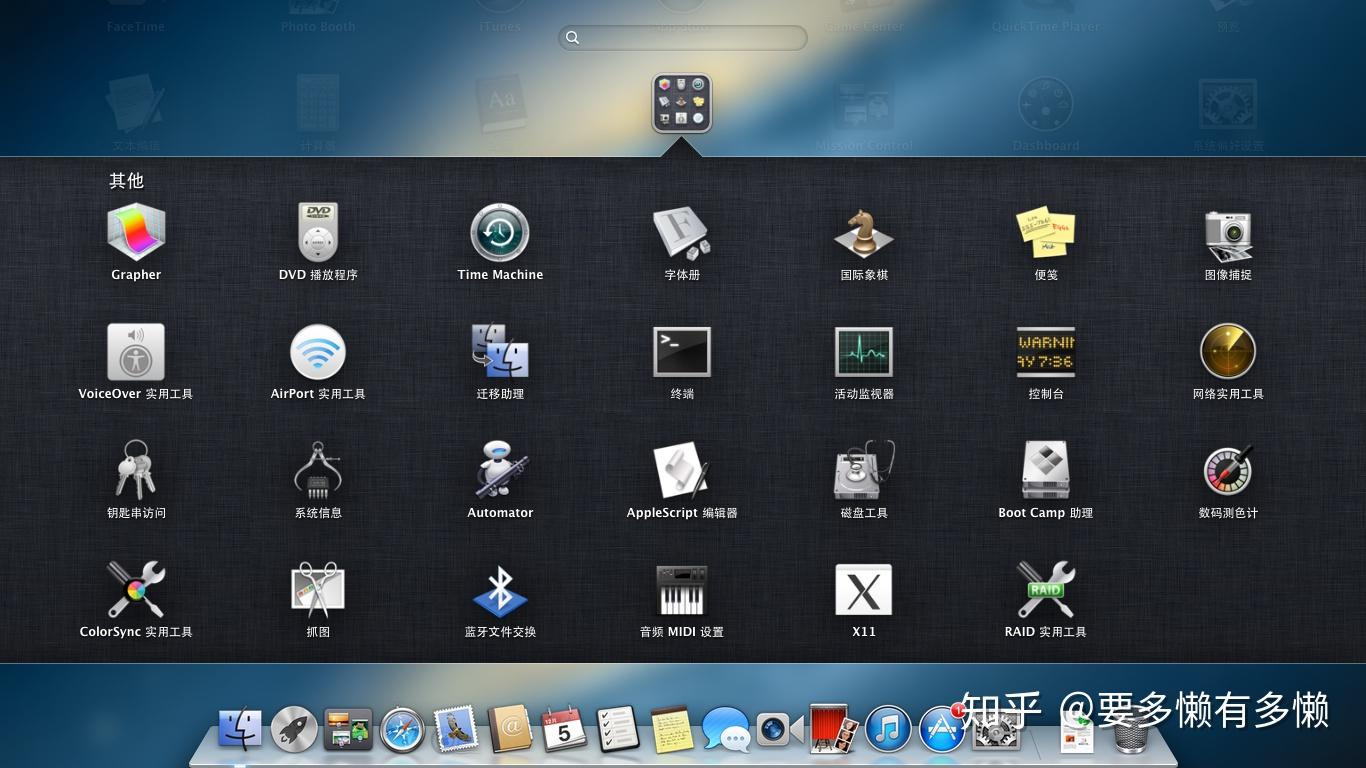The image size is (1366, 768).
Task: Open Safari from the Dock
Action: coord(402,729)
